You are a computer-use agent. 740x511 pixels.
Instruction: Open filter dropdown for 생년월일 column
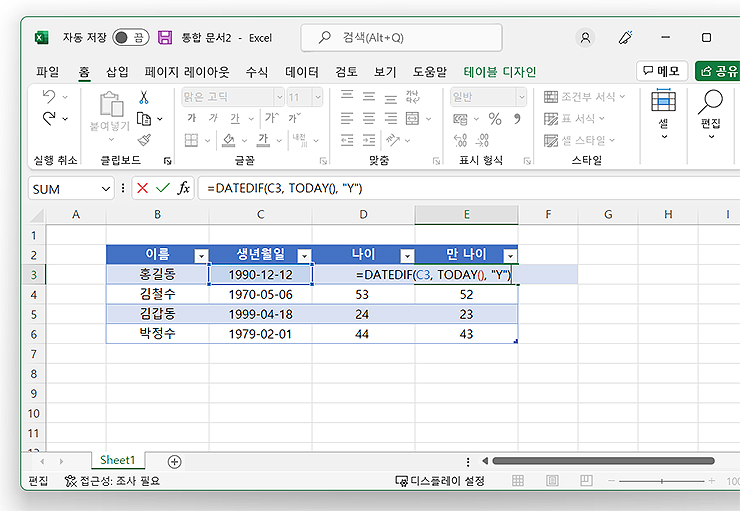pos(304,256)
